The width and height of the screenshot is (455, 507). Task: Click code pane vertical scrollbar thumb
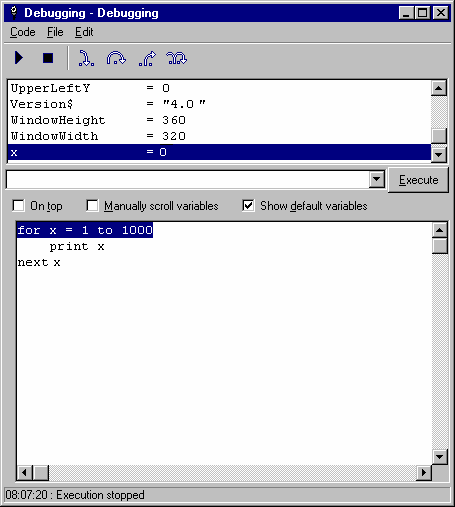440,246
